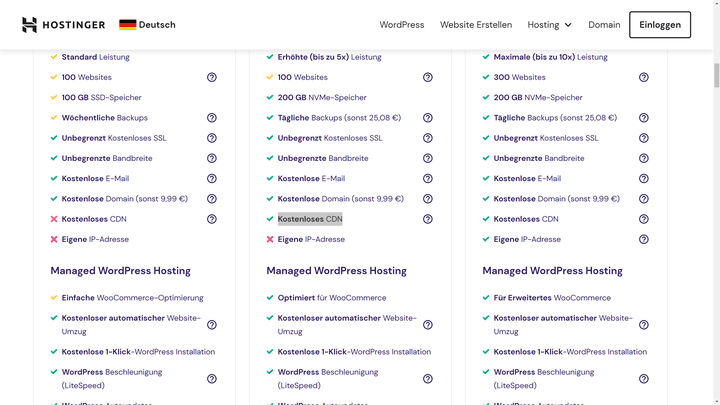
Task: Open help icon for Kostenlose Domain in middle plan
Action: tap(428, 199)
